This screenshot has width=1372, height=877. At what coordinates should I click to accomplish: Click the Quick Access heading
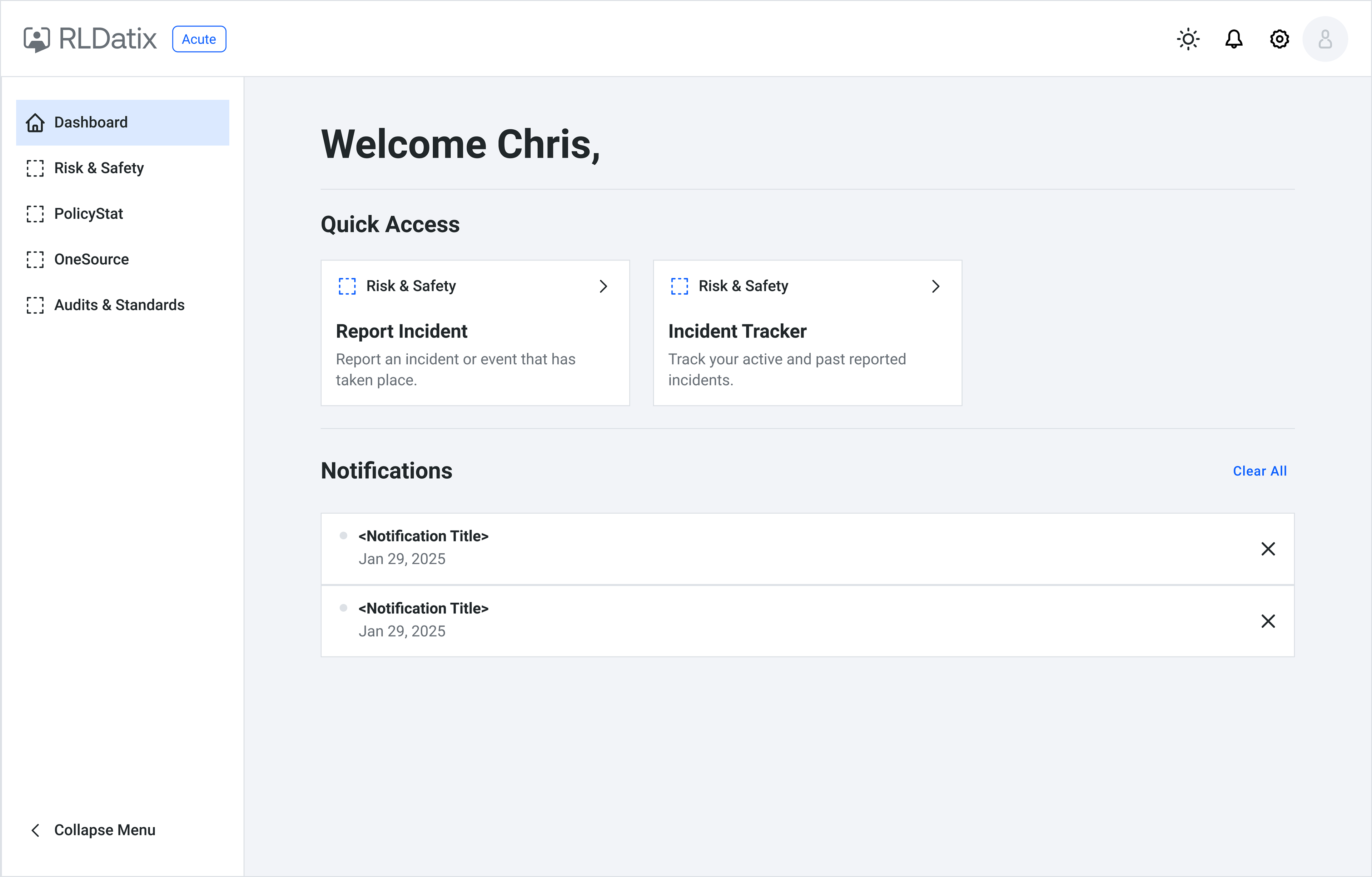click(x=390, y=225)
